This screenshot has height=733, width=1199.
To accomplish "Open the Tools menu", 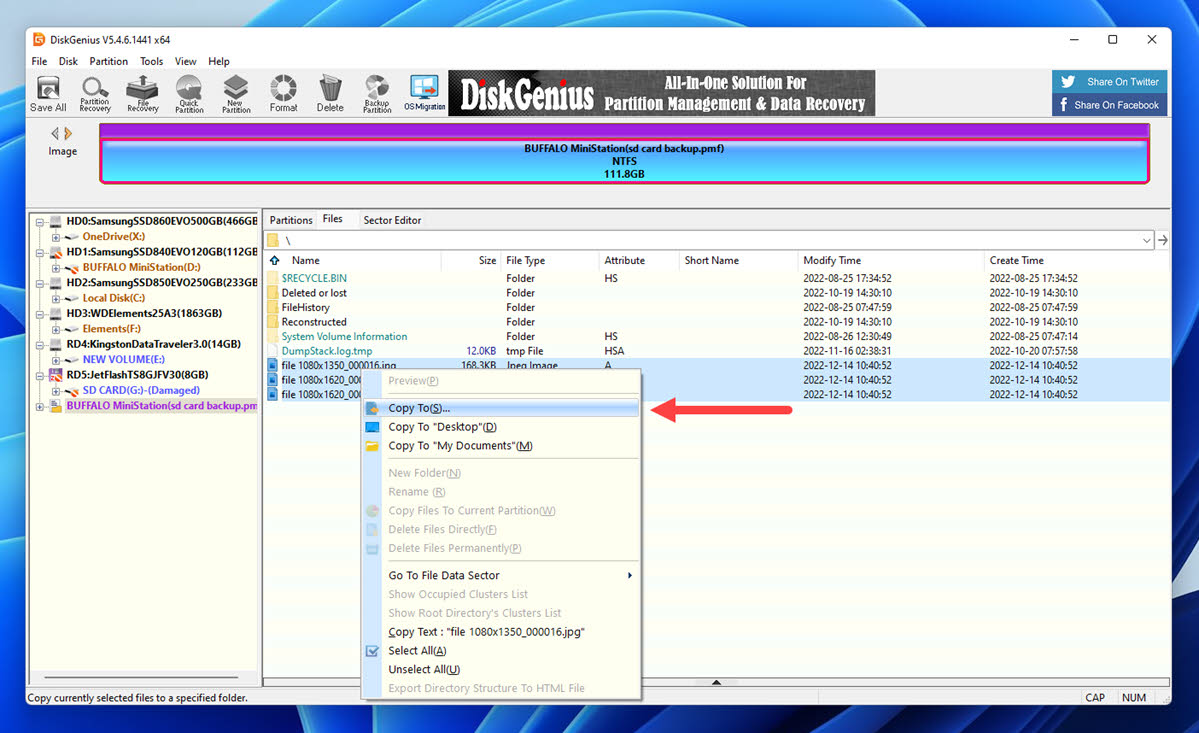I will [x=151, y=61].
